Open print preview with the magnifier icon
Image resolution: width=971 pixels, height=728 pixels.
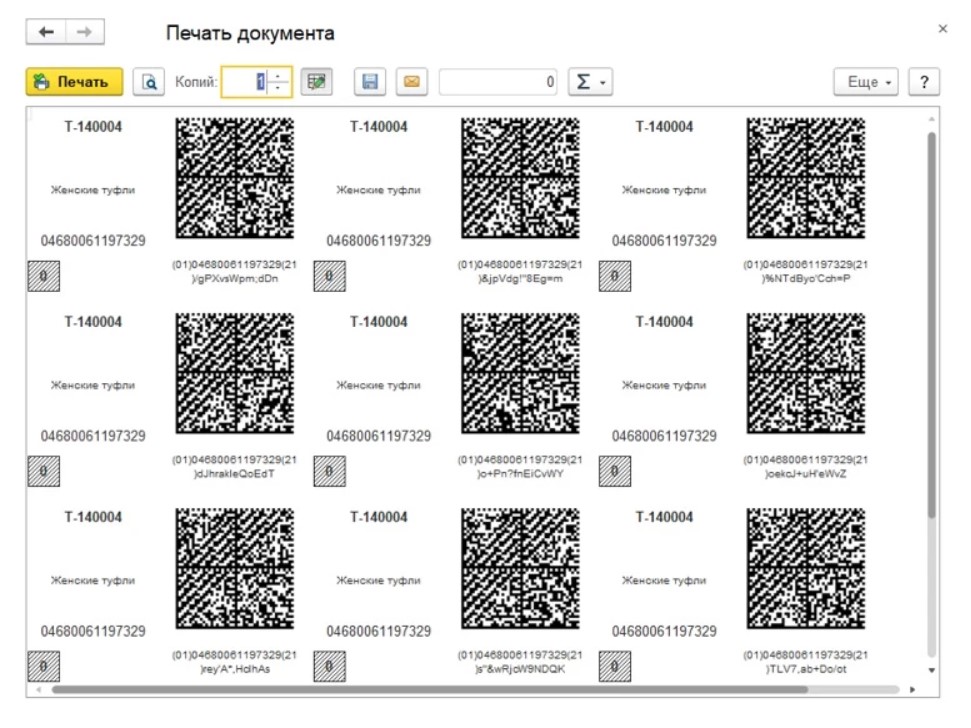click(149, 82)
